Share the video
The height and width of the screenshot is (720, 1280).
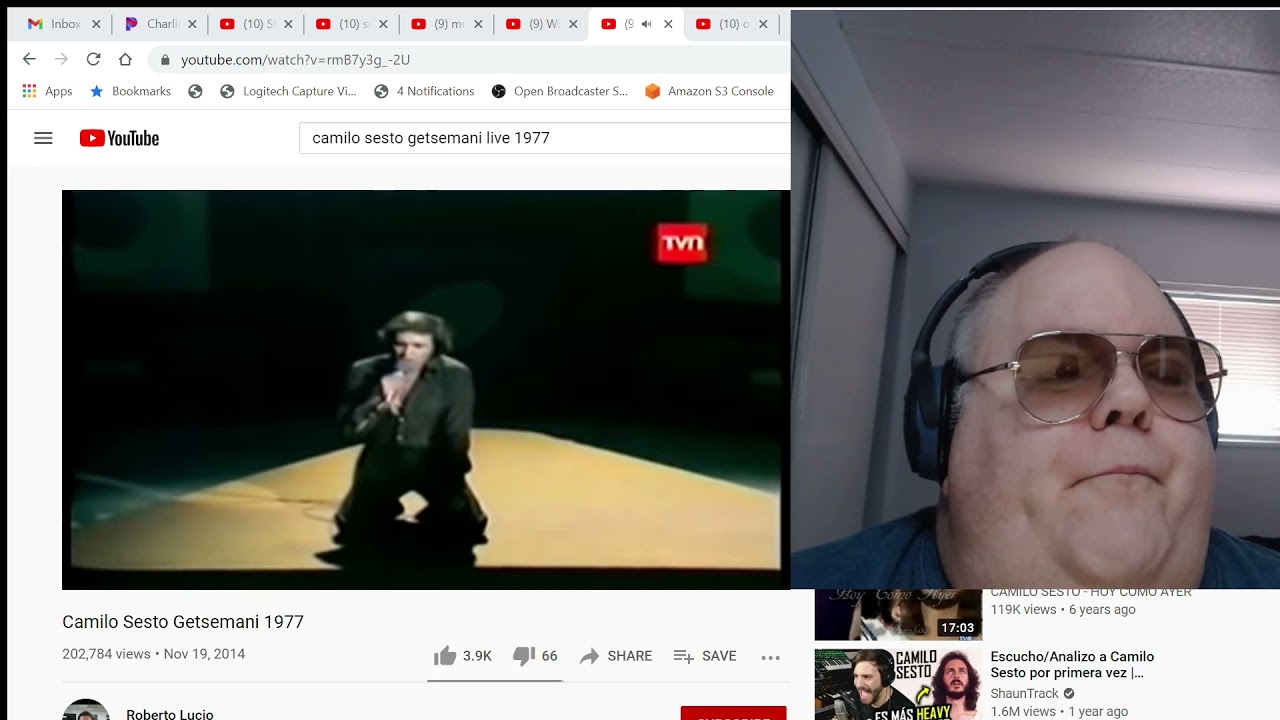pyautogui.click(x=615, y=656)
